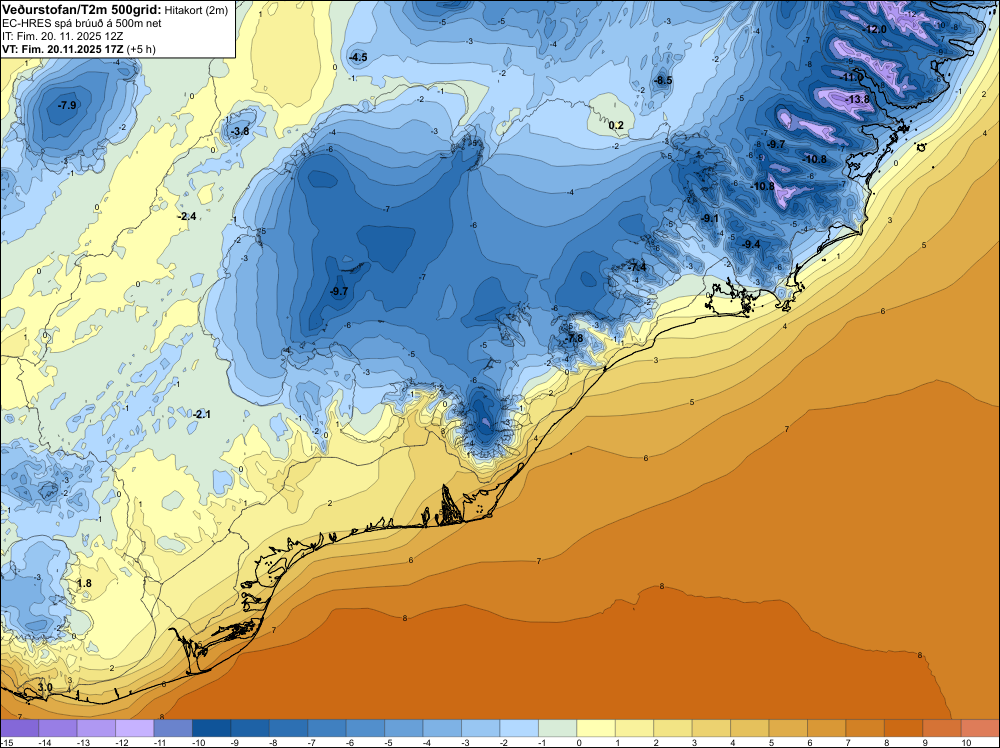The image size is (1000, 748).
Task: Click the -8.5 temperature label
Action: coord(663,80)
